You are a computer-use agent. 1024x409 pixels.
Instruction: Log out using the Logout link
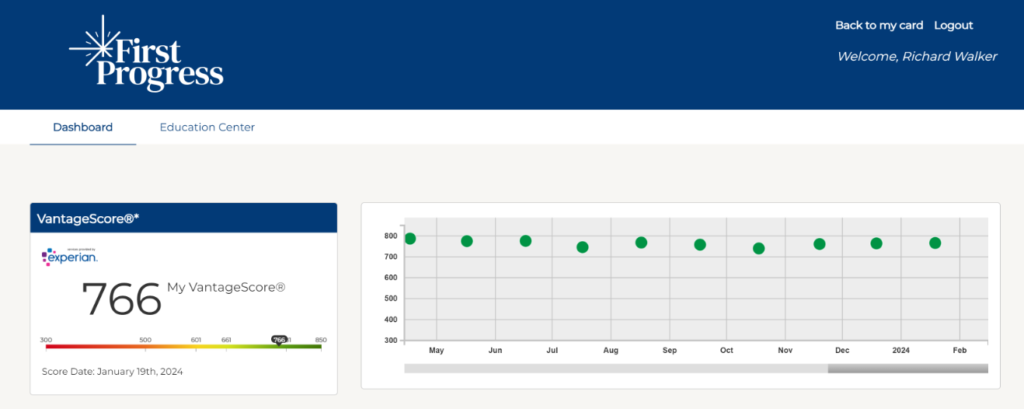pyautogui.click(x=953, y=25)
